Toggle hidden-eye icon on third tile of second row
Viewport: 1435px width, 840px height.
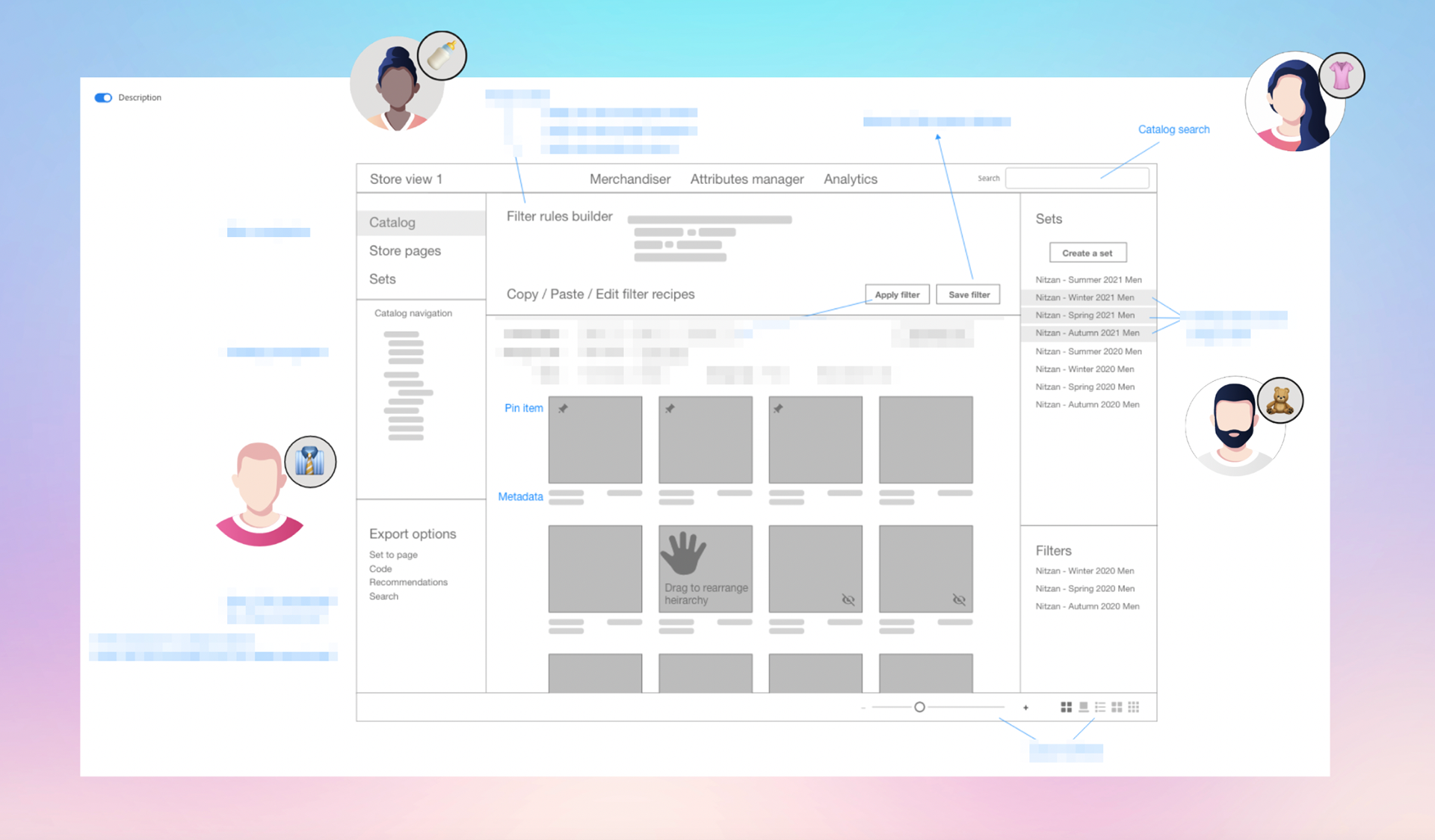[848, 599]
